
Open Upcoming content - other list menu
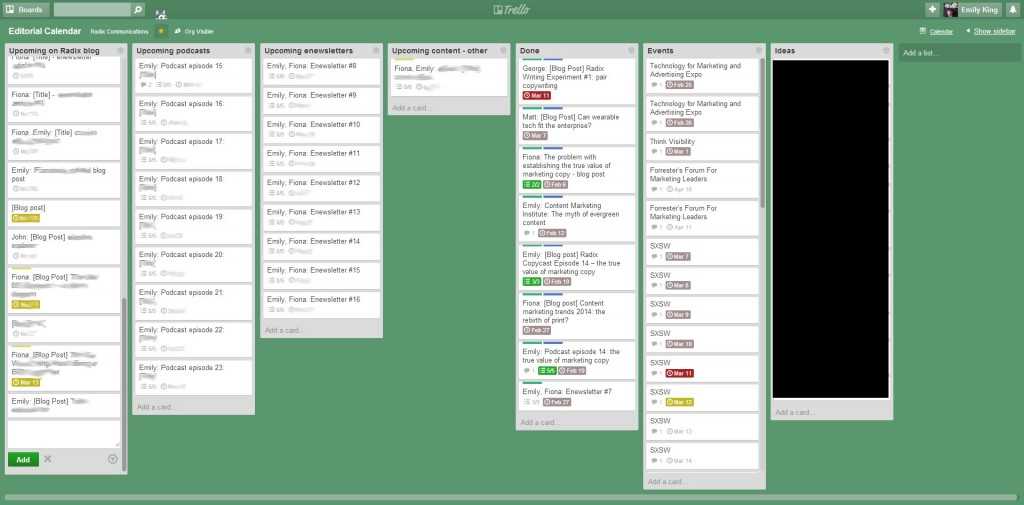pos(503,50)
